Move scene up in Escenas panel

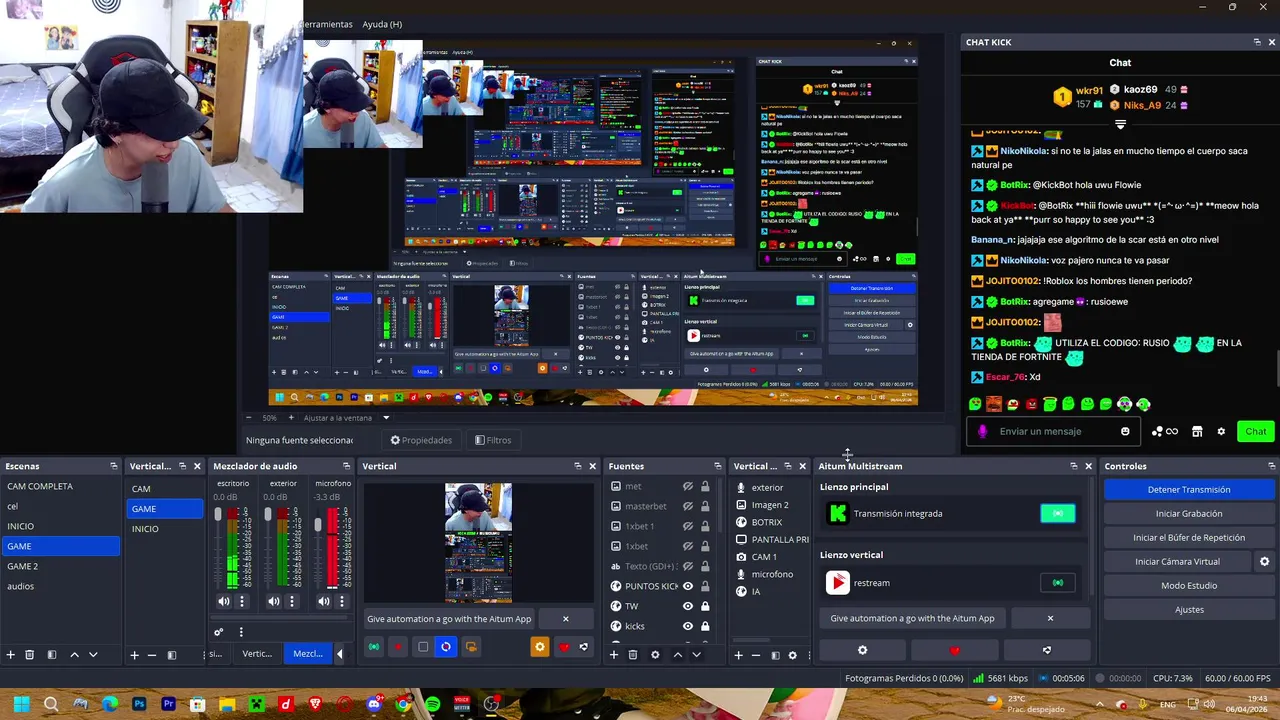(x=74, y=655)
